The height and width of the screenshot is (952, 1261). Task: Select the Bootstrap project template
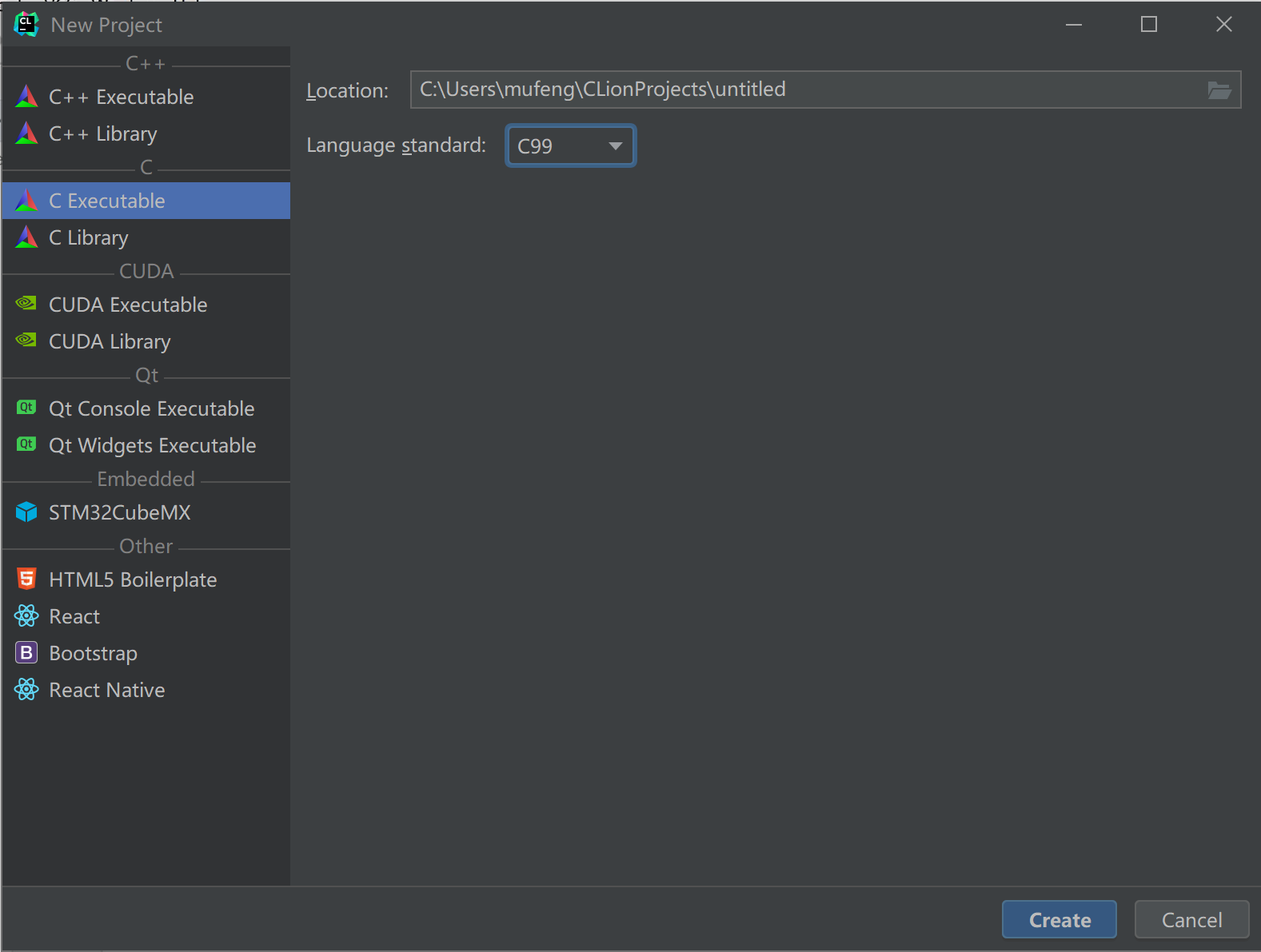click(146, 653)
